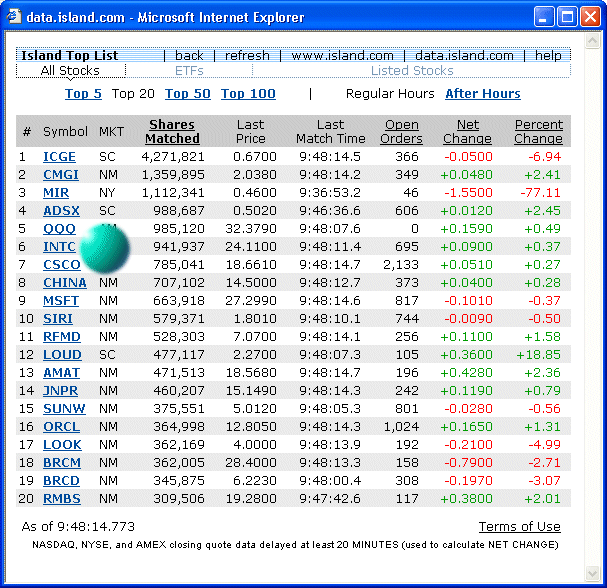The height and width of the screenshot is (588, 607).
Task: Click the Last Price column header
Action: coord(251,131)
